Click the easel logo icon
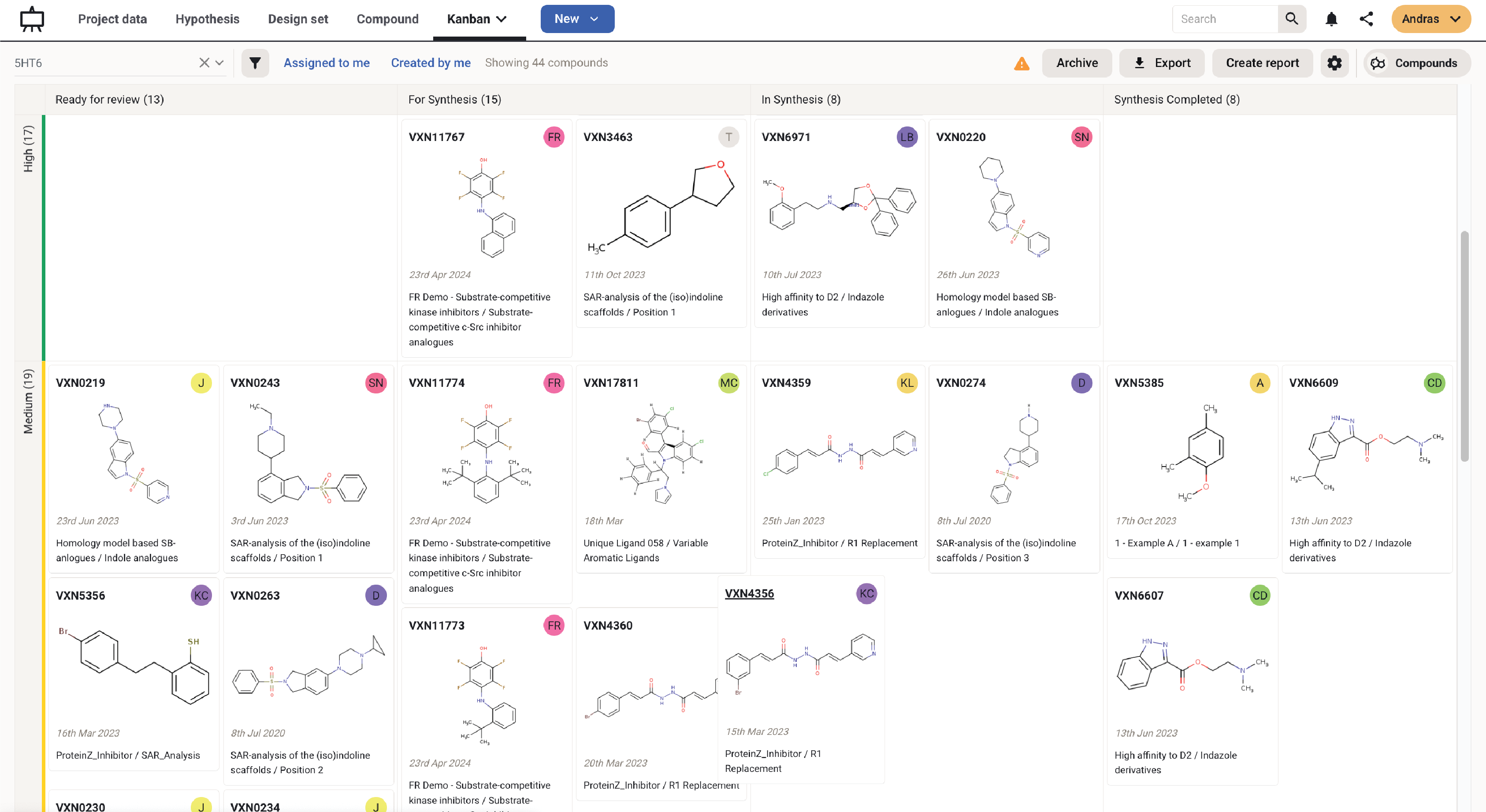1486x812 pixels. tap(32, 19)
